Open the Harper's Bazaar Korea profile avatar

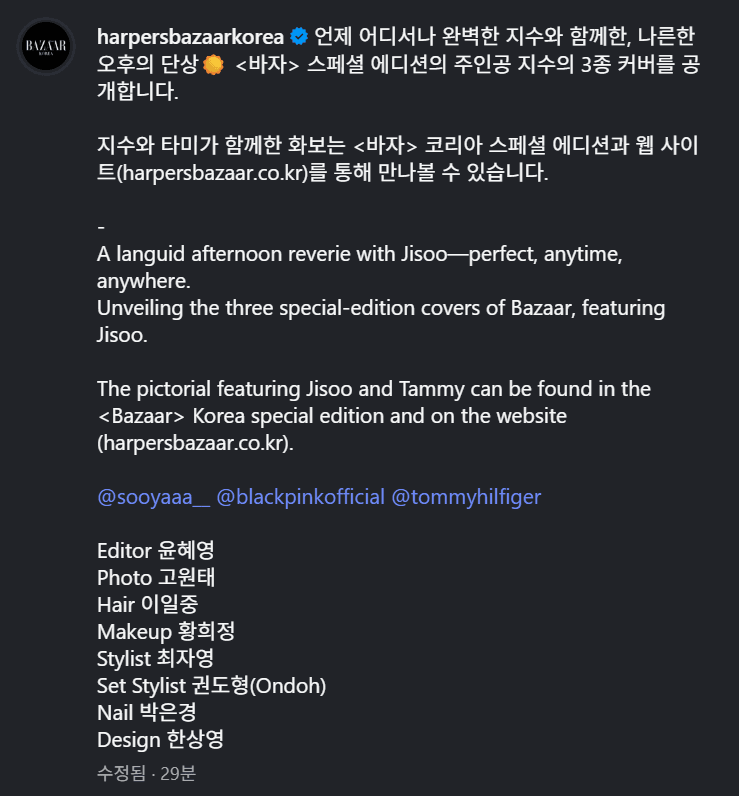46,47
